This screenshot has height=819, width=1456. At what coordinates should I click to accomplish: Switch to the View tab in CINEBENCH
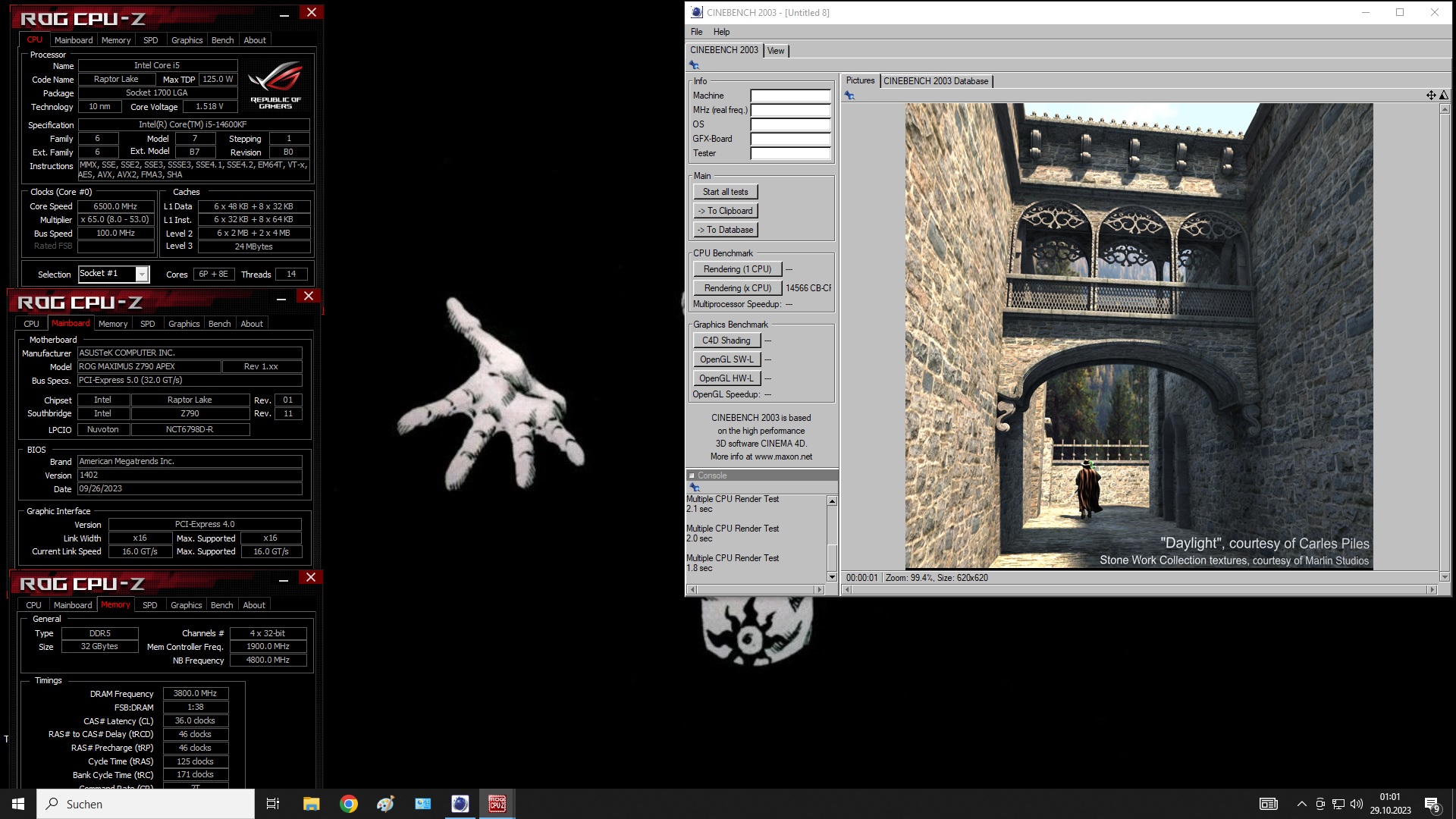776,51
